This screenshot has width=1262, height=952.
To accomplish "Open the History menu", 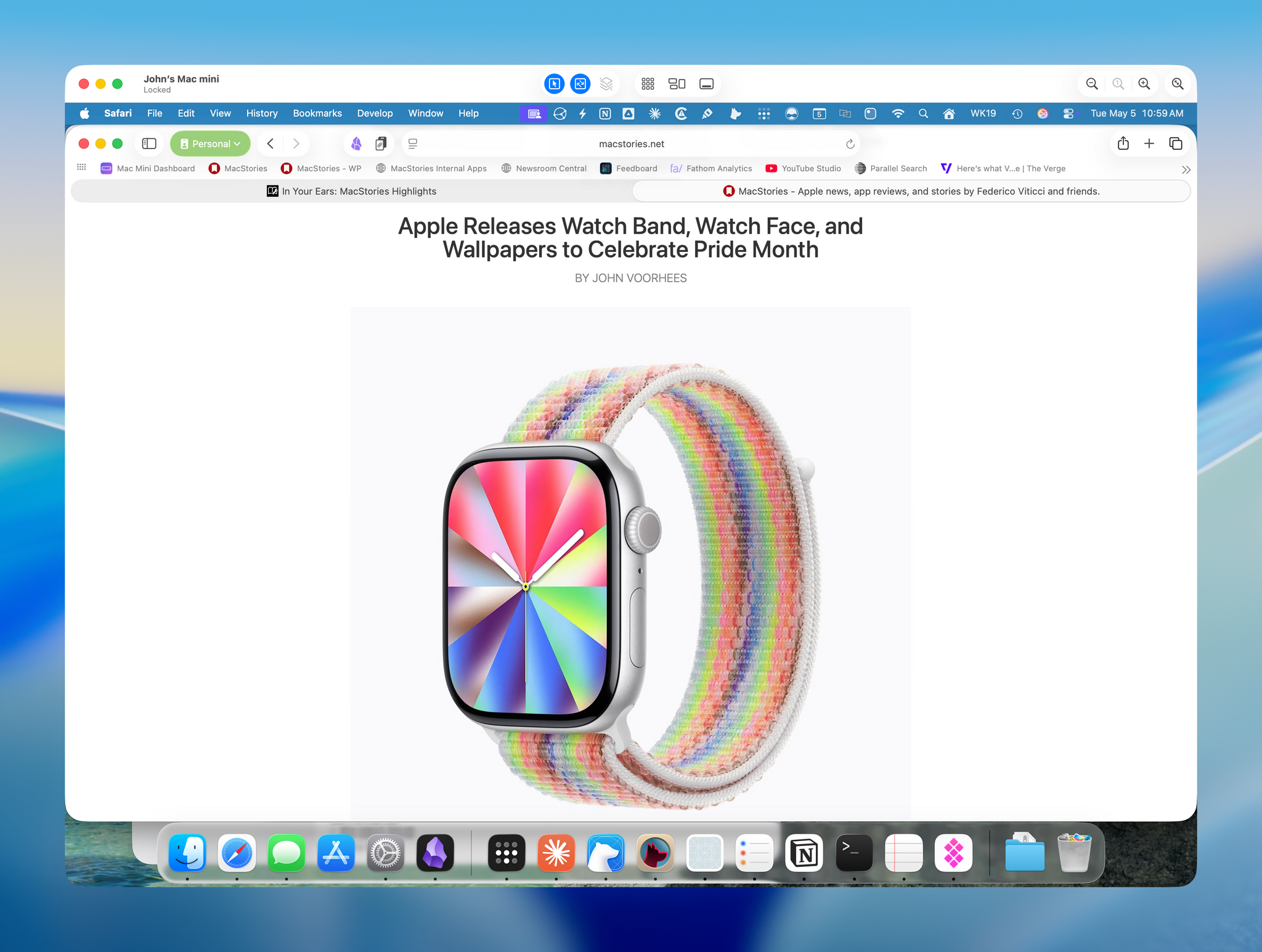I will pos(262,113).
